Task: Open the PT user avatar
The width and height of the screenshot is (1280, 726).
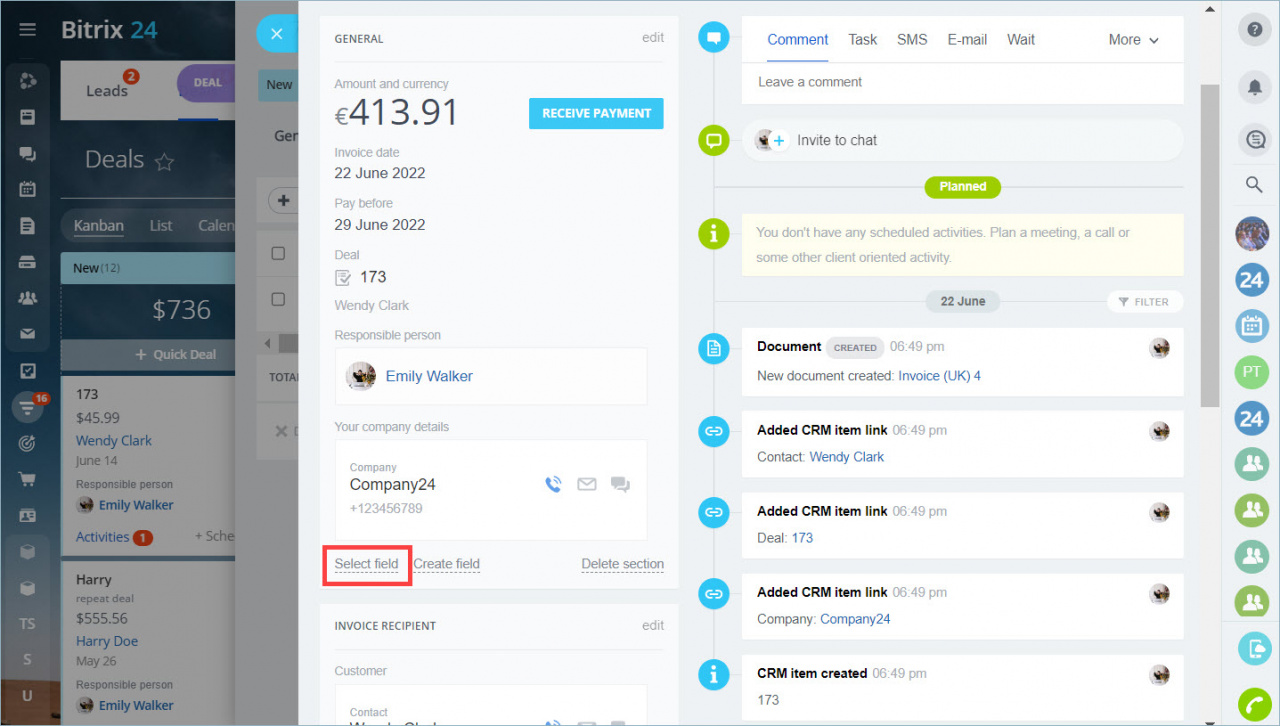Action: tap(1252, 372)
